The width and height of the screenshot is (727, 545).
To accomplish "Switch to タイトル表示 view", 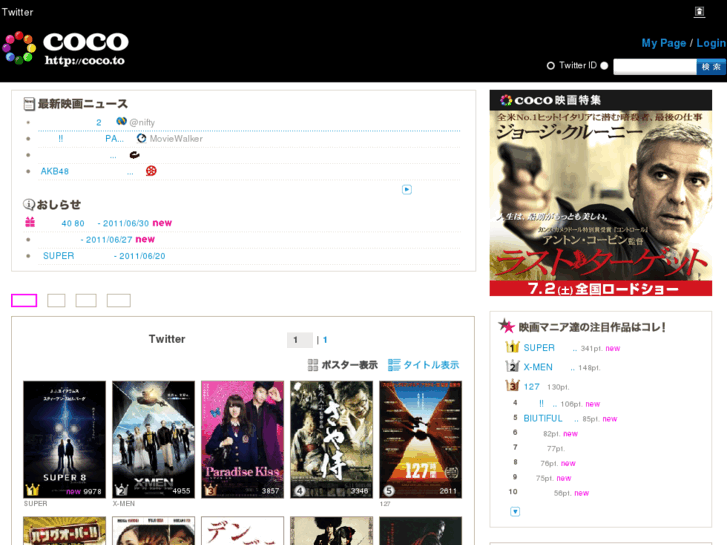I will (423, 365).
